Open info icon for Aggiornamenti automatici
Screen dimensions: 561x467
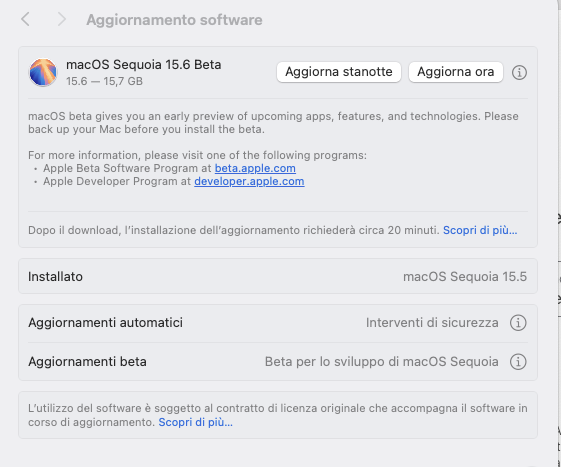518,323
